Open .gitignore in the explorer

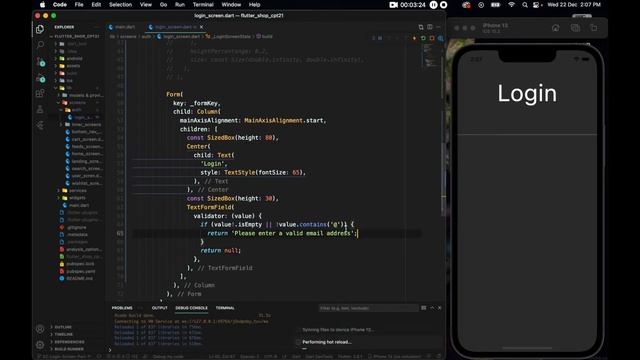[x=77, y=227]
